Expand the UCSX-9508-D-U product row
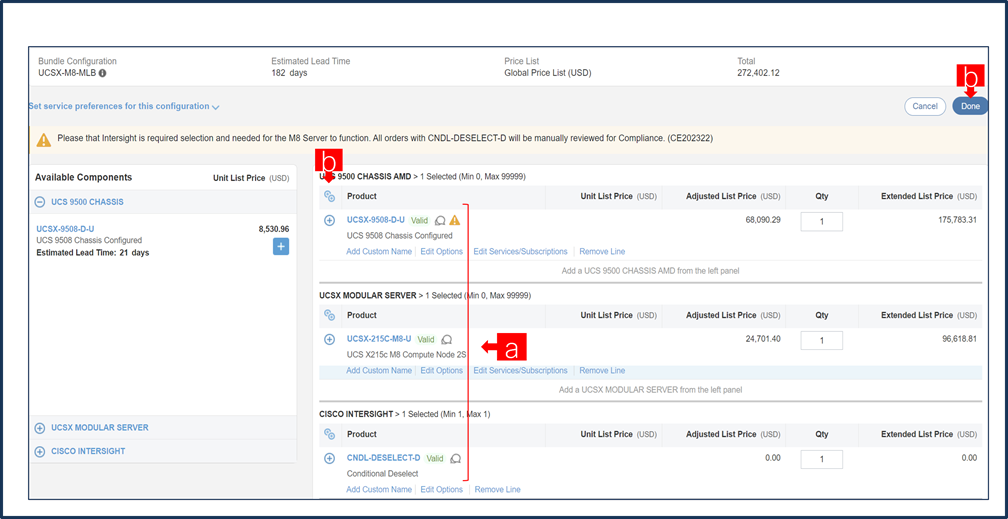 pos(329,221)
